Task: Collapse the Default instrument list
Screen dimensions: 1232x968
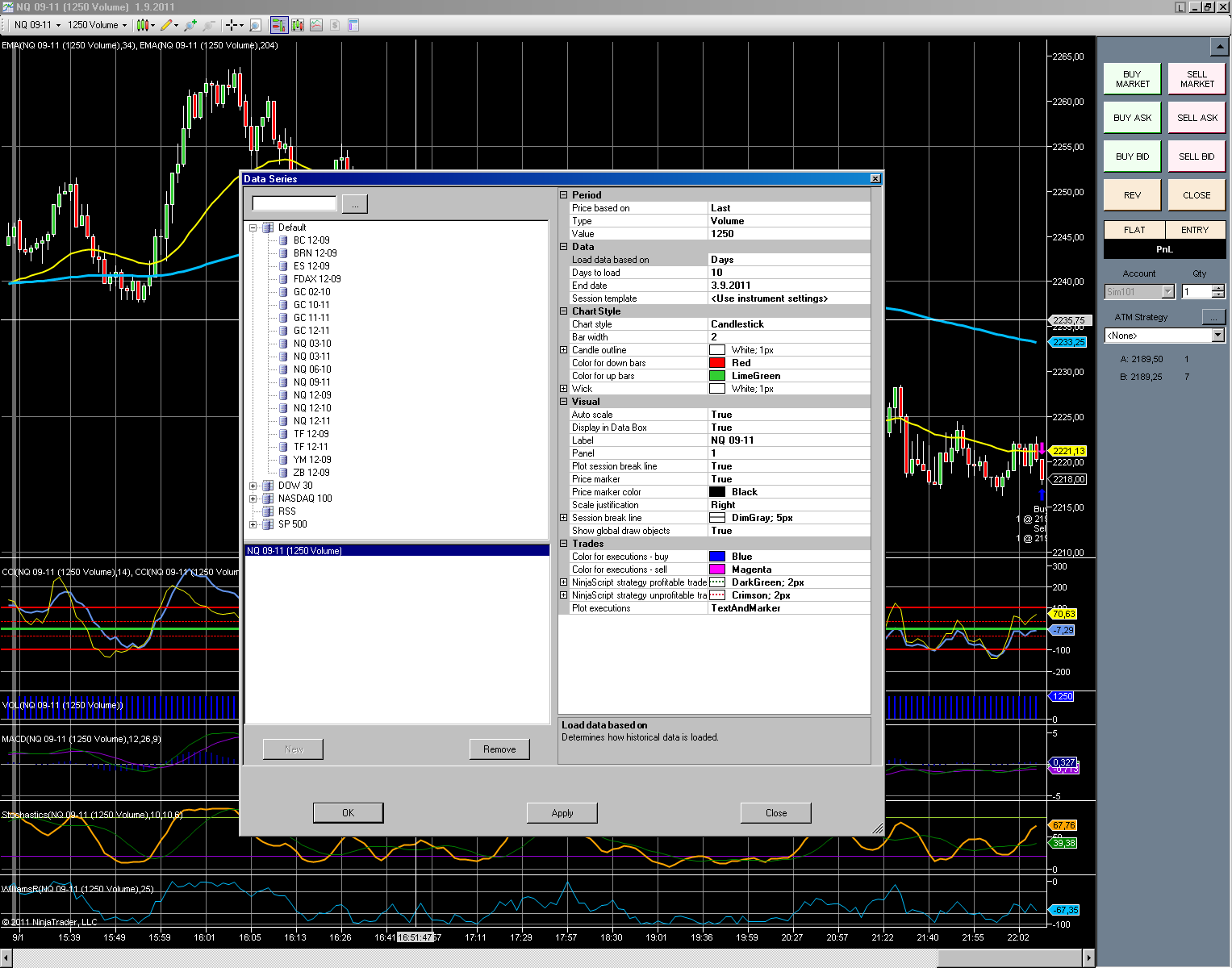Action: pyautogui.click(x=253, y=227)
